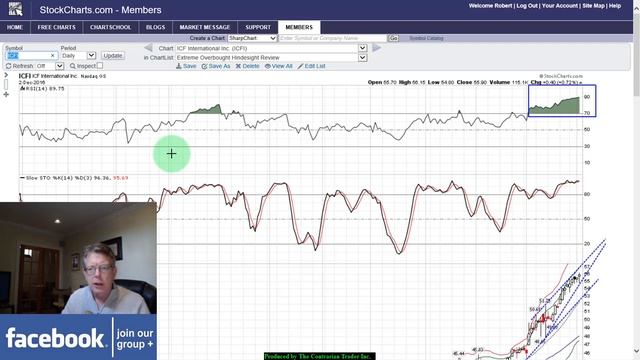Click the ICFI ticker heading on the chart

coord(24,76)
